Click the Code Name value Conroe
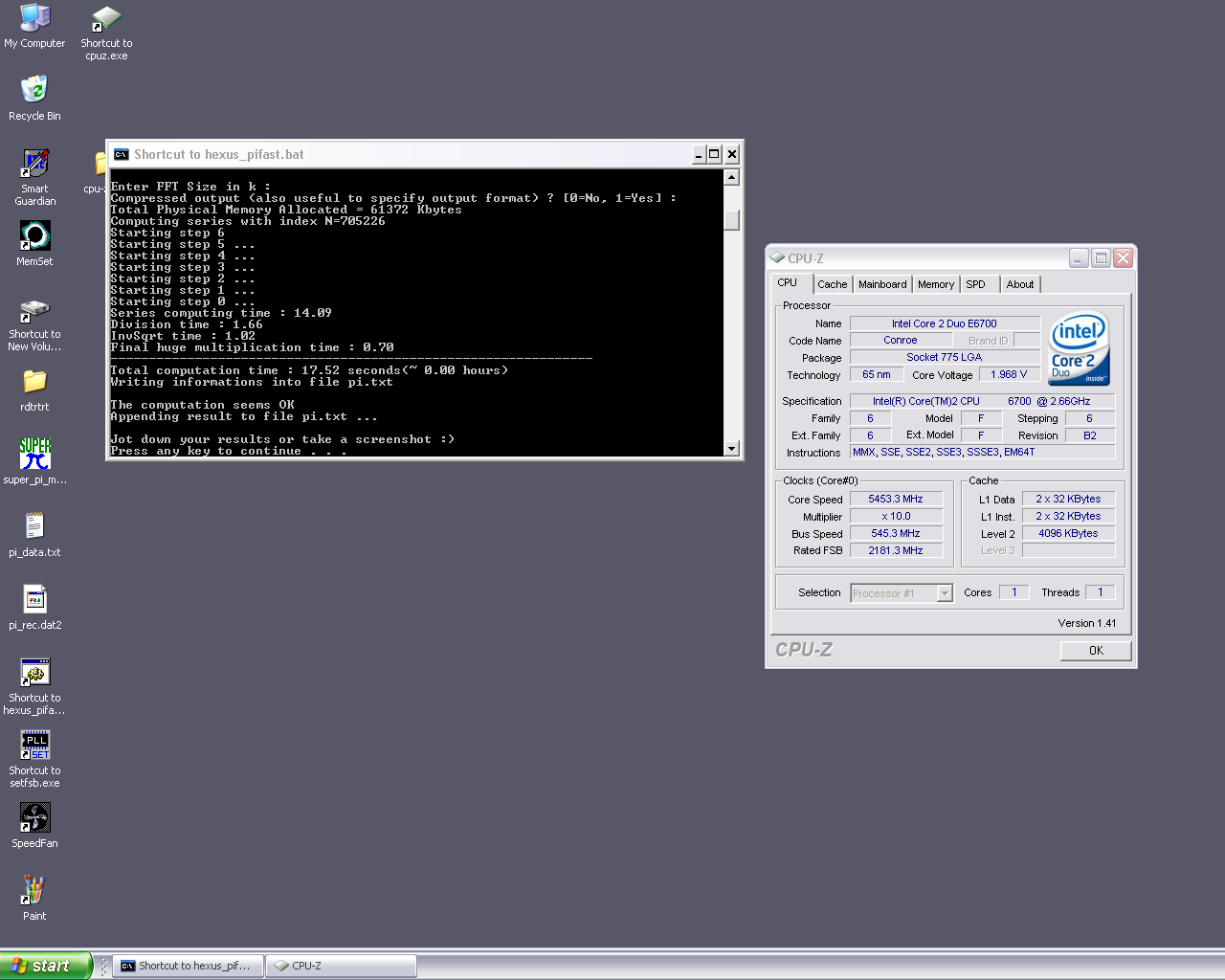This screenshot has width=1225, height=980. pyautogui.click(x=901, y=340)
